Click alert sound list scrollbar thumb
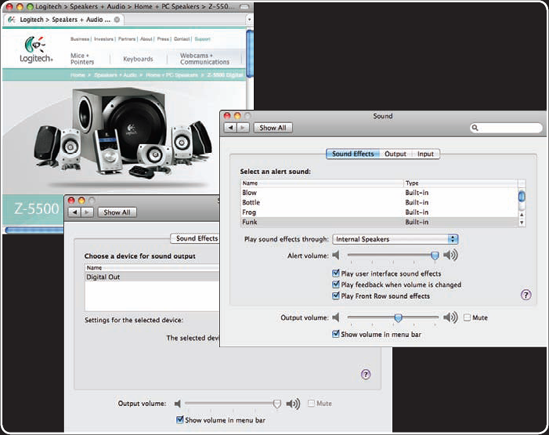 tap(522, 196)
